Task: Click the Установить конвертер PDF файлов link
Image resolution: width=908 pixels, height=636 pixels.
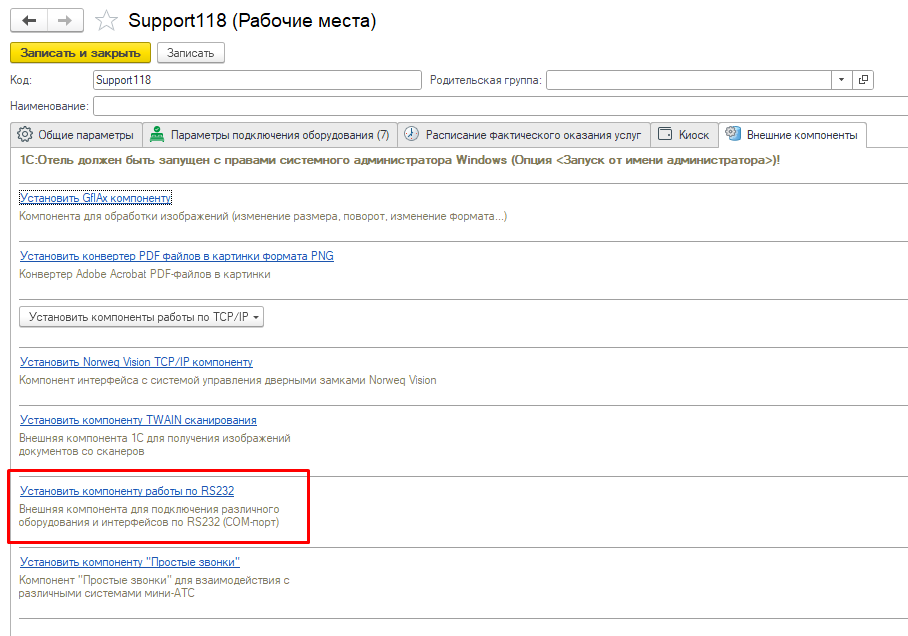Action: pos(177,256)
